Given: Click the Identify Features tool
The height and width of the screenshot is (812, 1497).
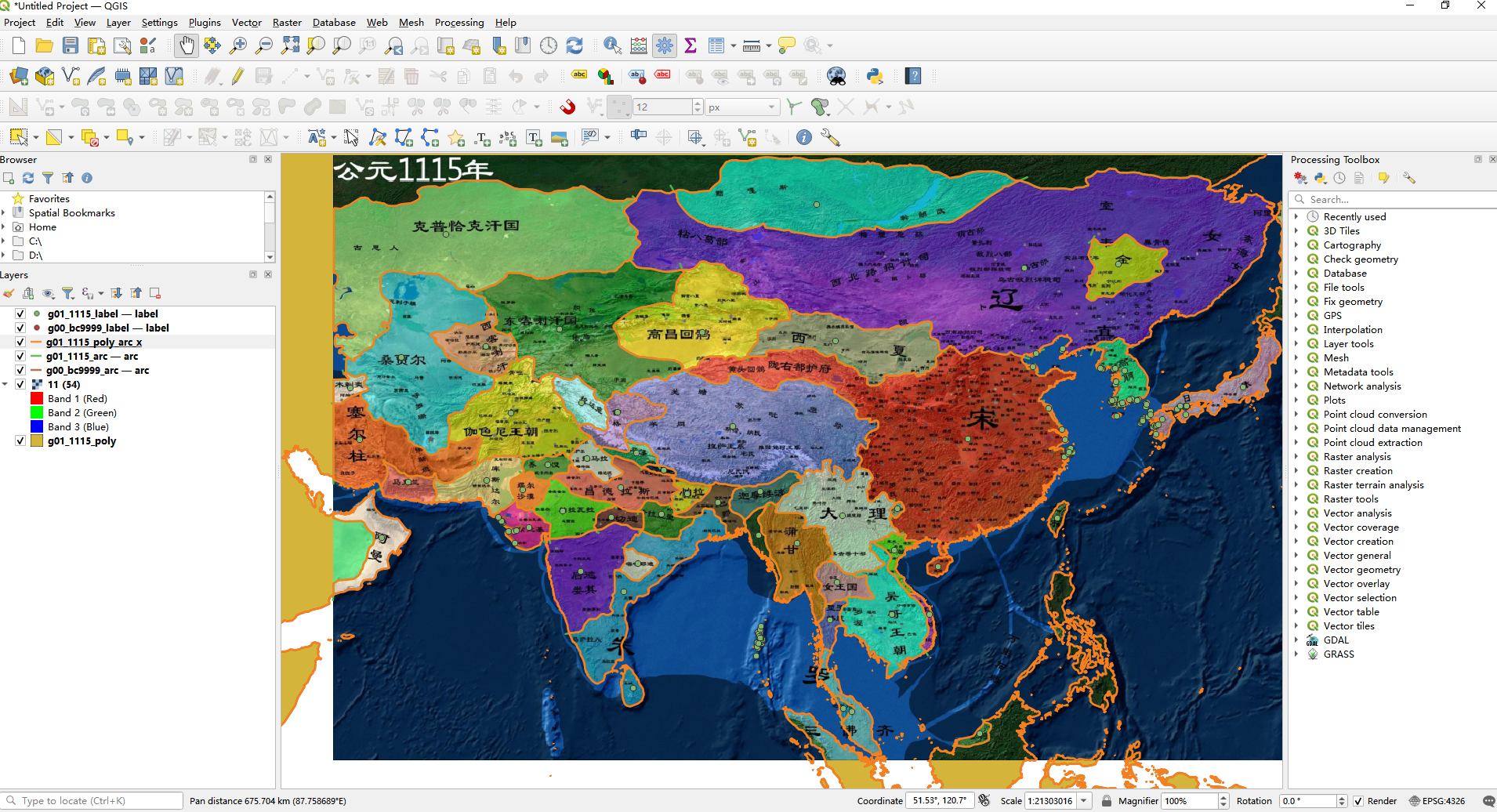Looking at the screenshot, I should pos(611,45).
